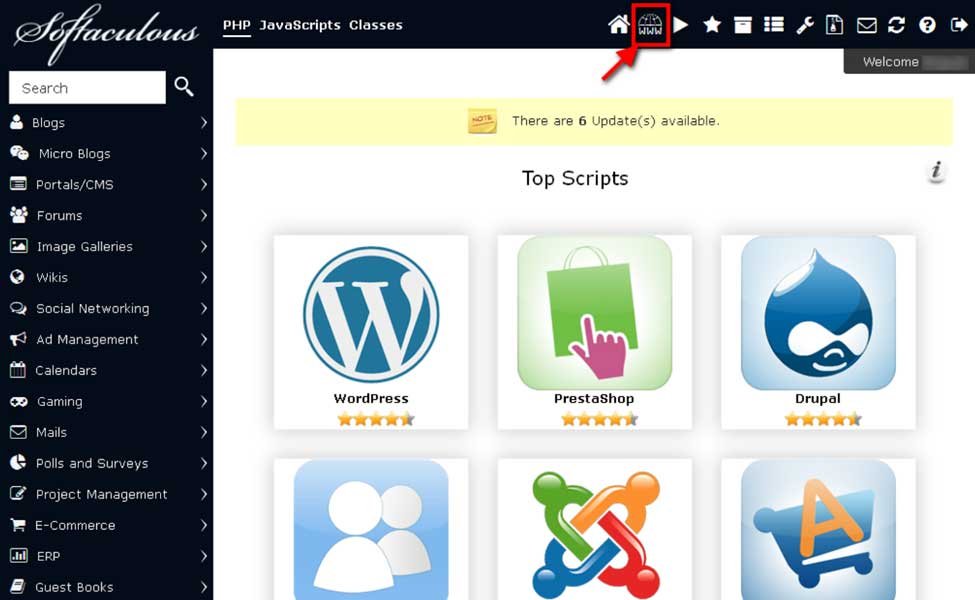
Task: Click the updates available notice text
Action: coord(616,121)
